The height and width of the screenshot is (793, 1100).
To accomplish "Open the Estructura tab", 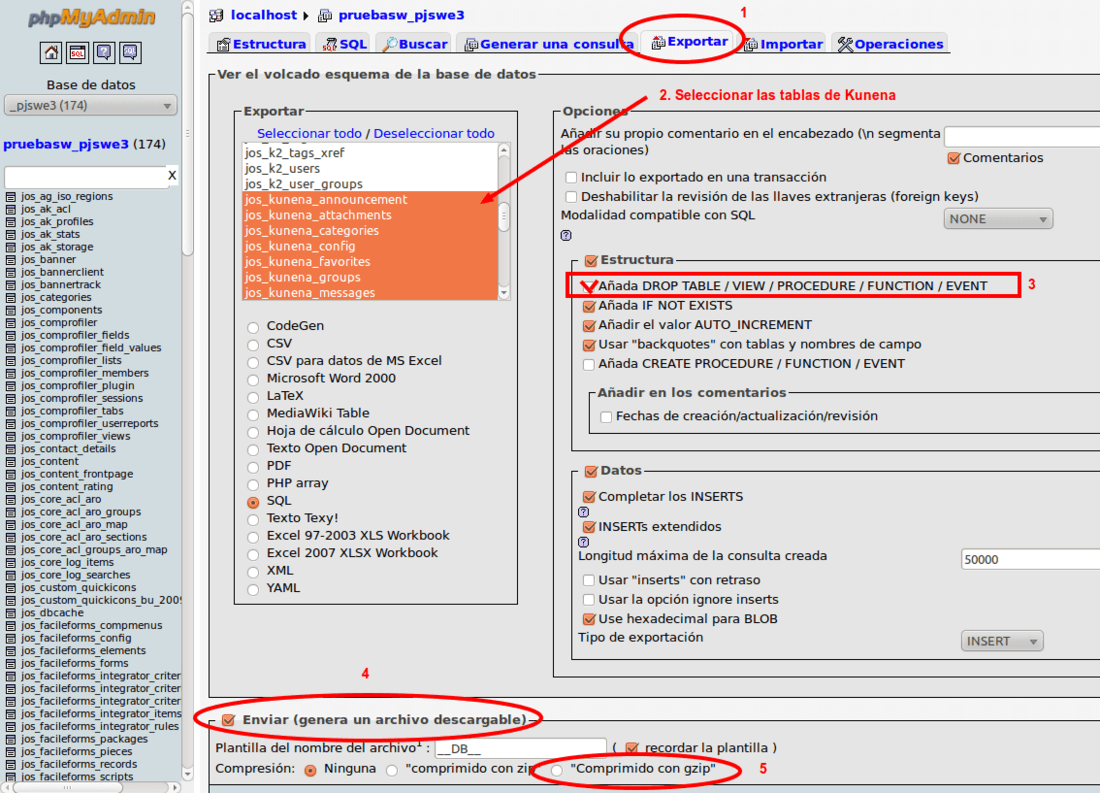I will pyautogui.click(x=262, y=44).
